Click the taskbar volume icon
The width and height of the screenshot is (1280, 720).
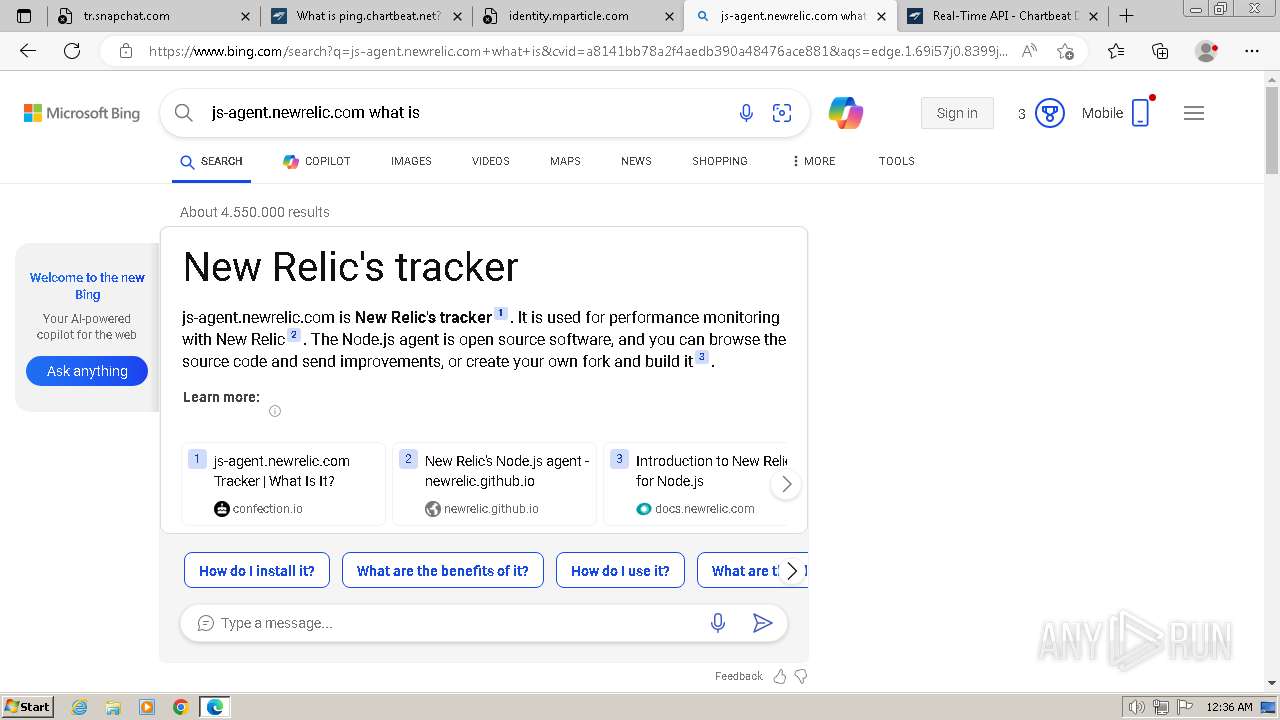[1136, 707]
